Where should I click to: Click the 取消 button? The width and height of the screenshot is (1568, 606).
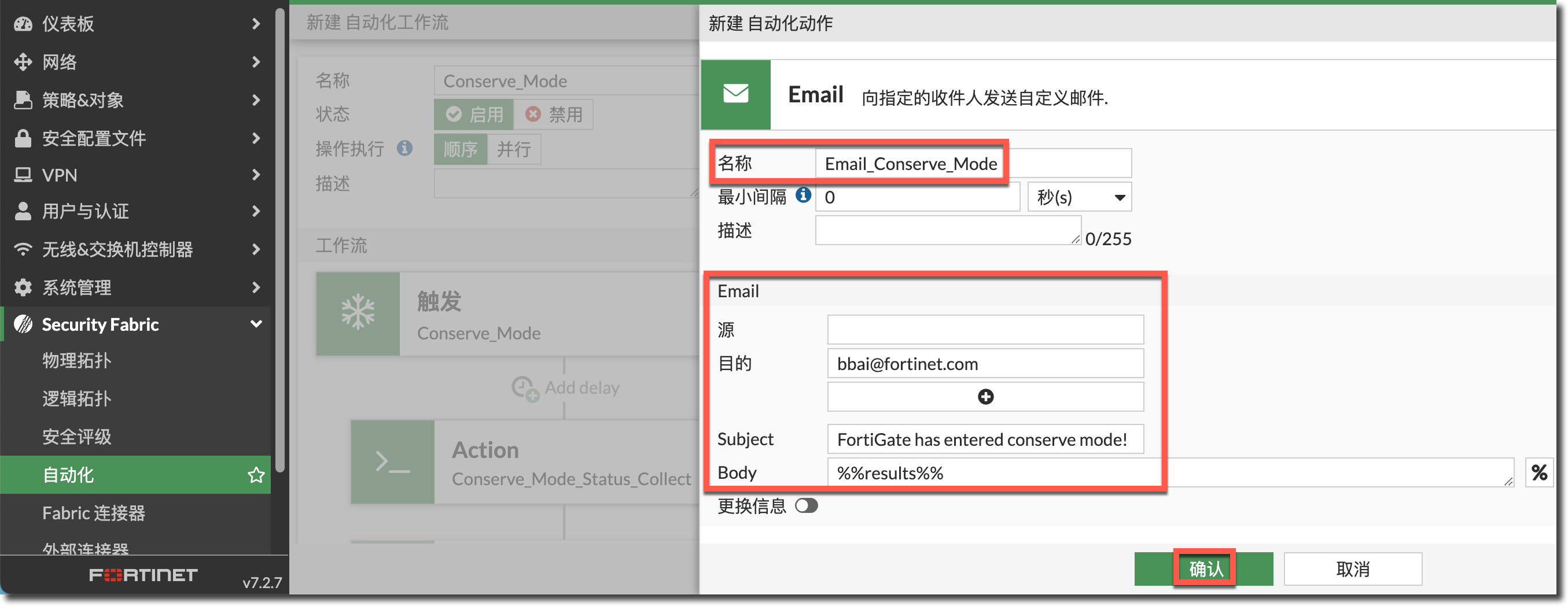click(1352, 569)
